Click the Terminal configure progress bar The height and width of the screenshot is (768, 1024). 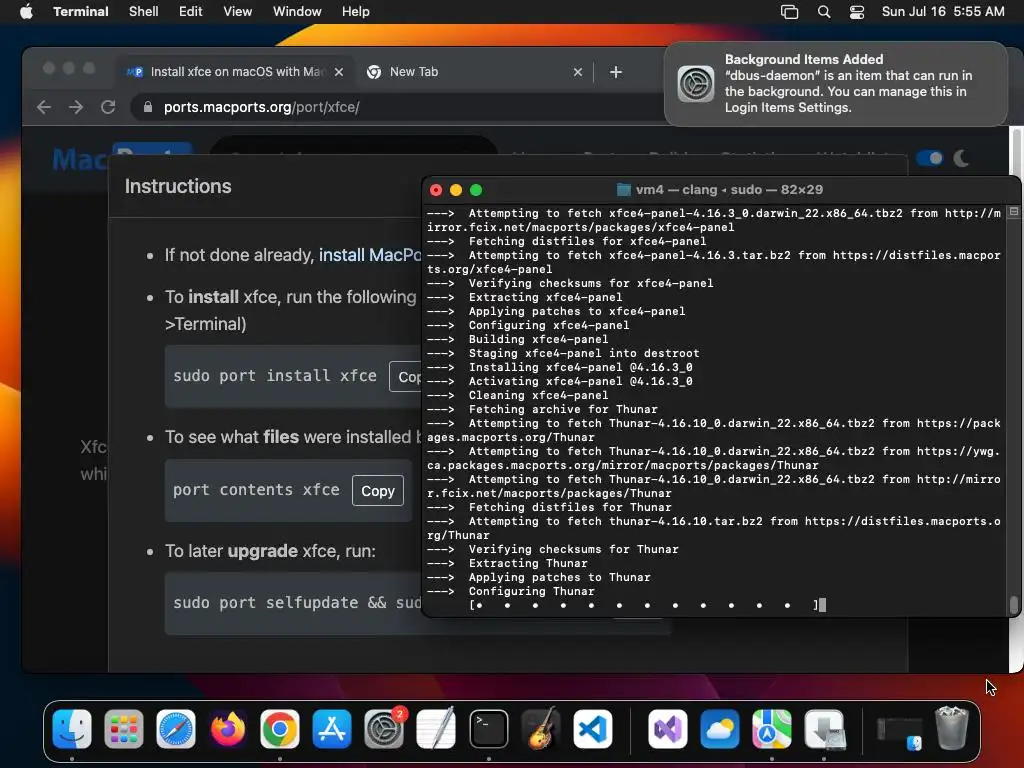point(643,605)
